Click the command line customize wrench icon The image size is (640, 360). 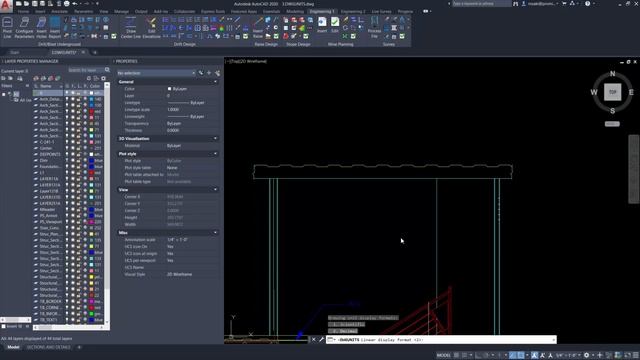click(x=321, y=340)
